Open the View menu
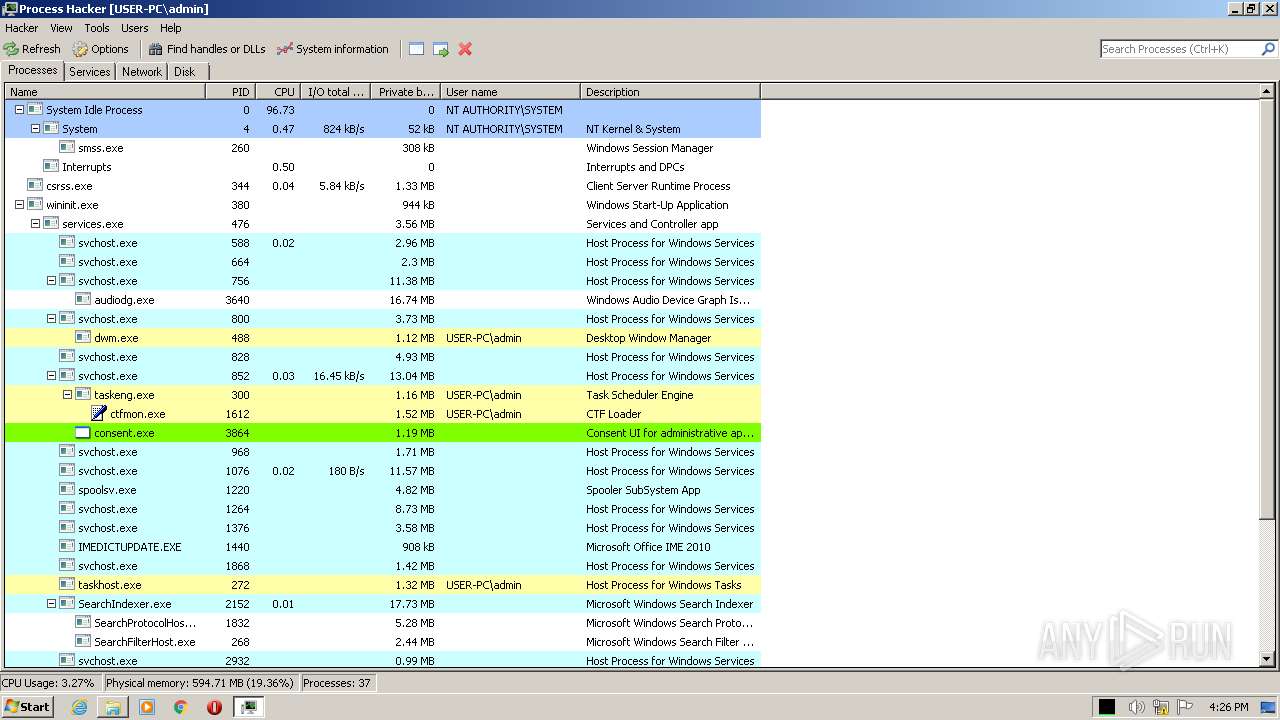Screen dimensions: 1280x720 pos(61,28)
